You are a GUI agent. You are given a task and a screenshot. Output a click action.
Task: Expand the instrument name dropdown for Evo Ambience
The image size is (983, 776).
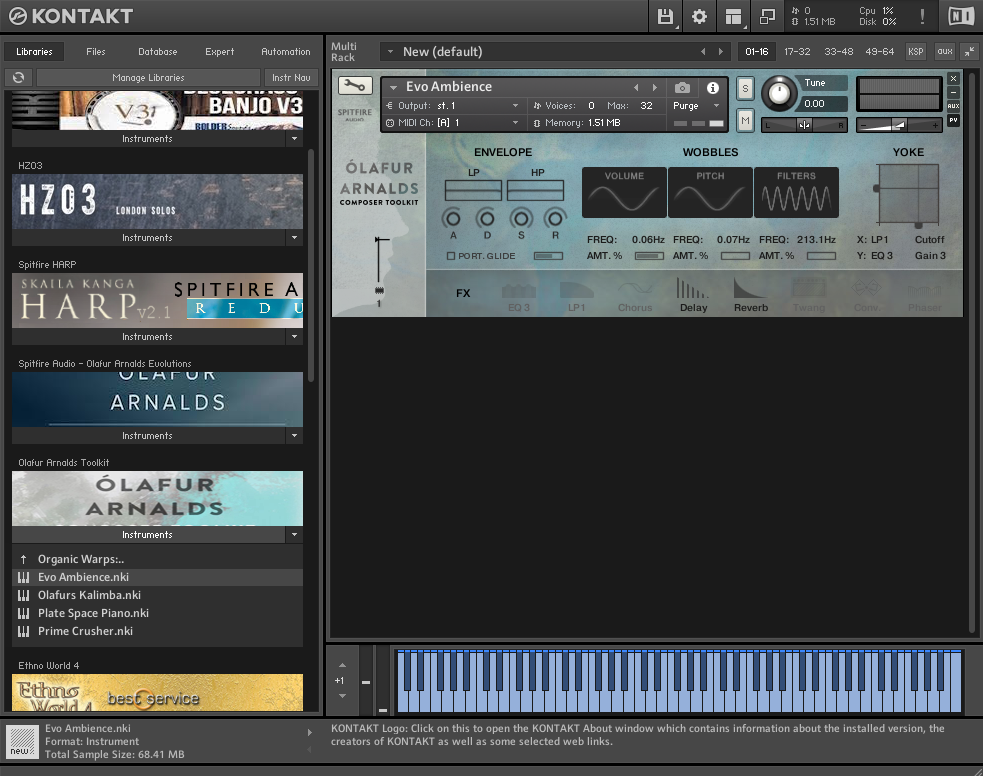(x=394, y=87)
